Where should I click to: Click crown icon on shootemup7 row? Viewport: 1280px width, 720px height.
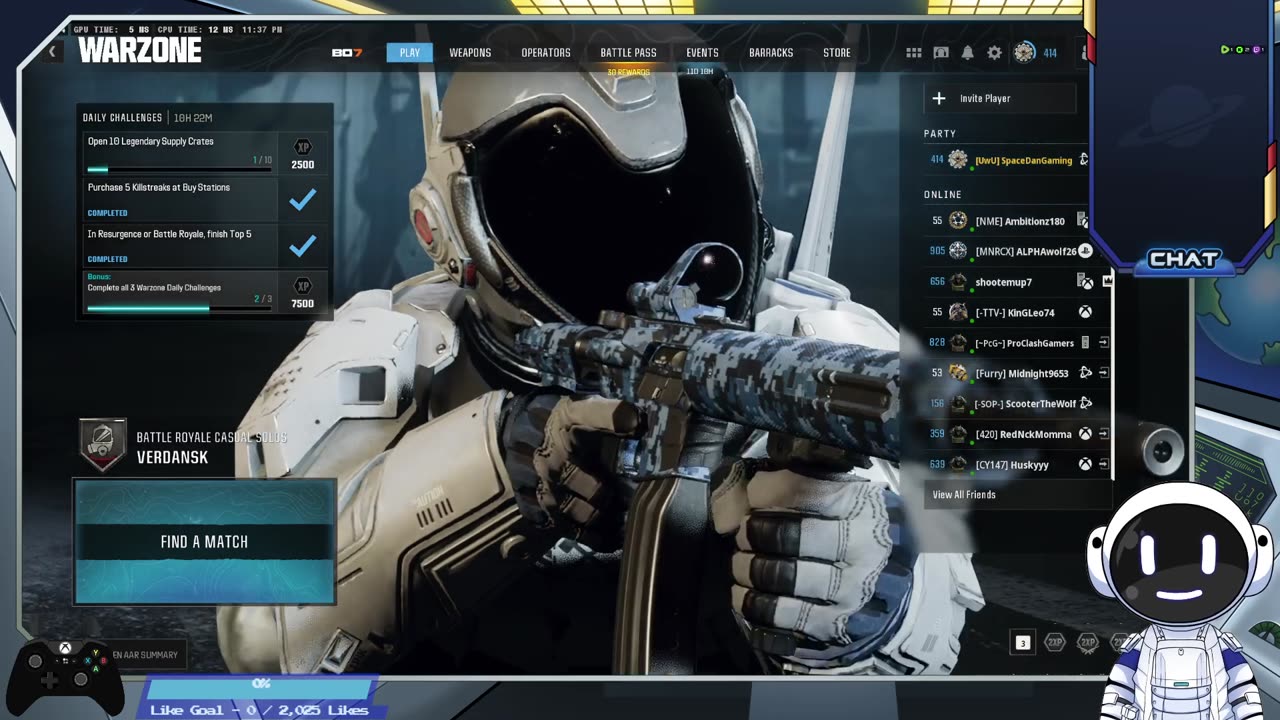[1107, 282]
